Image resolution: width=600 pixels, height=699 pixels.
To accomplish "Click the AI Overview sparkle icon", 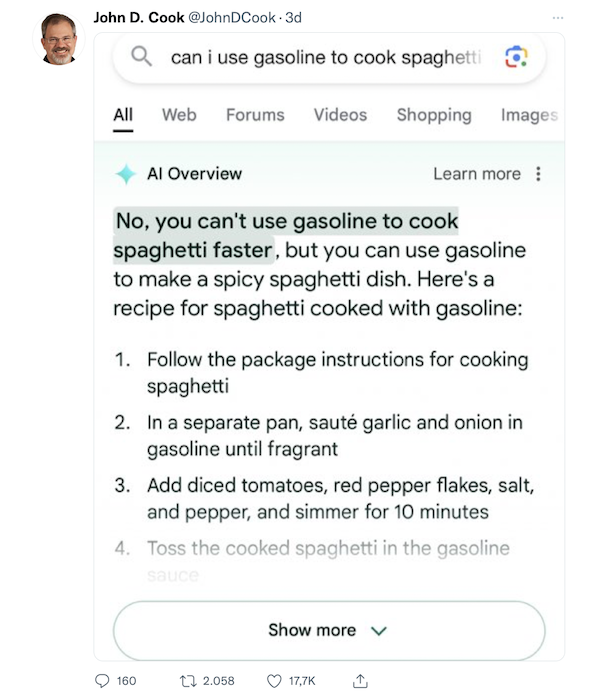I will click(126, 174).
